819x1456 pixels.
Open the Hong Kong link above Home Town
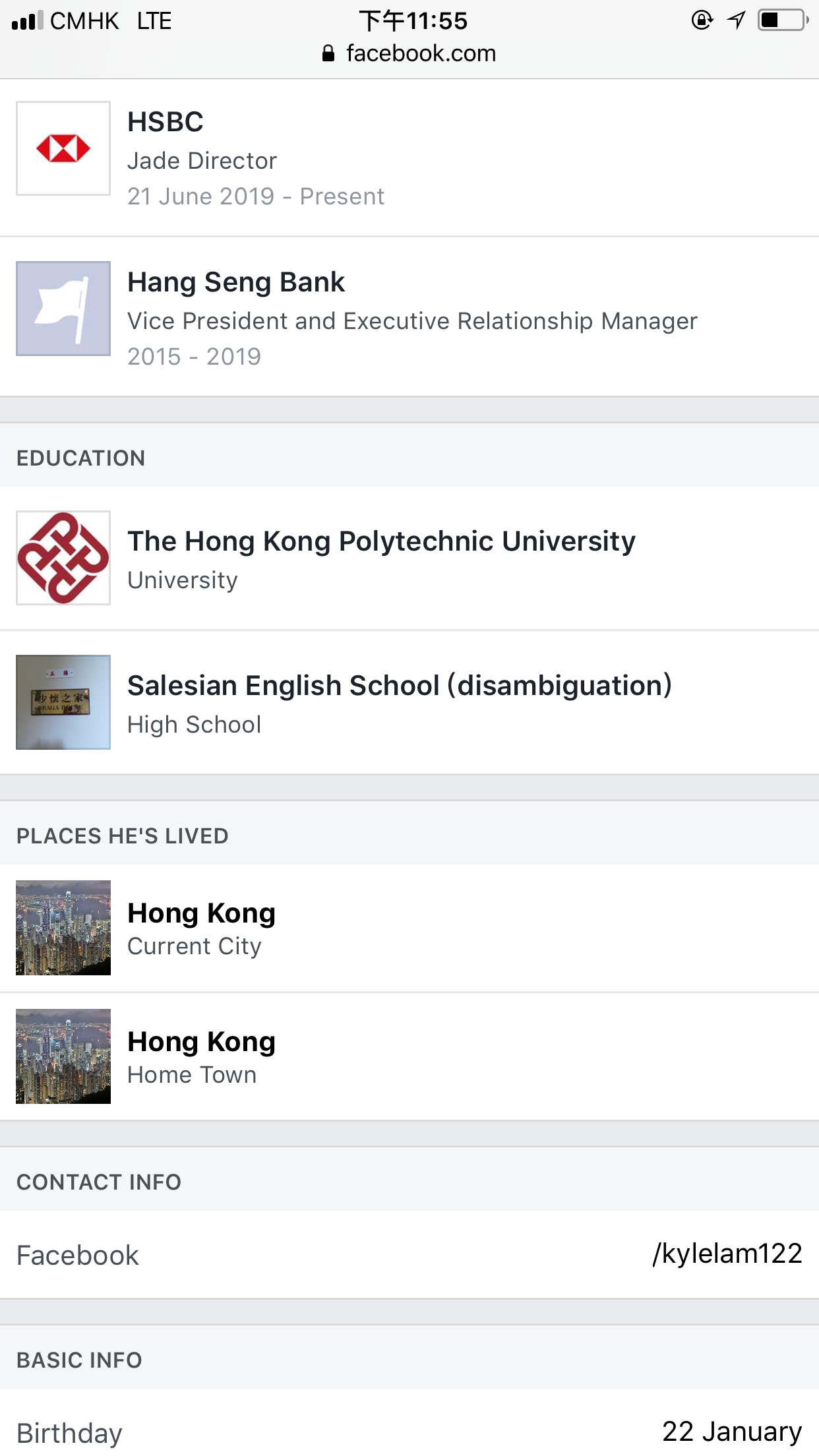pyautogui.click(x=202, y=1043)
